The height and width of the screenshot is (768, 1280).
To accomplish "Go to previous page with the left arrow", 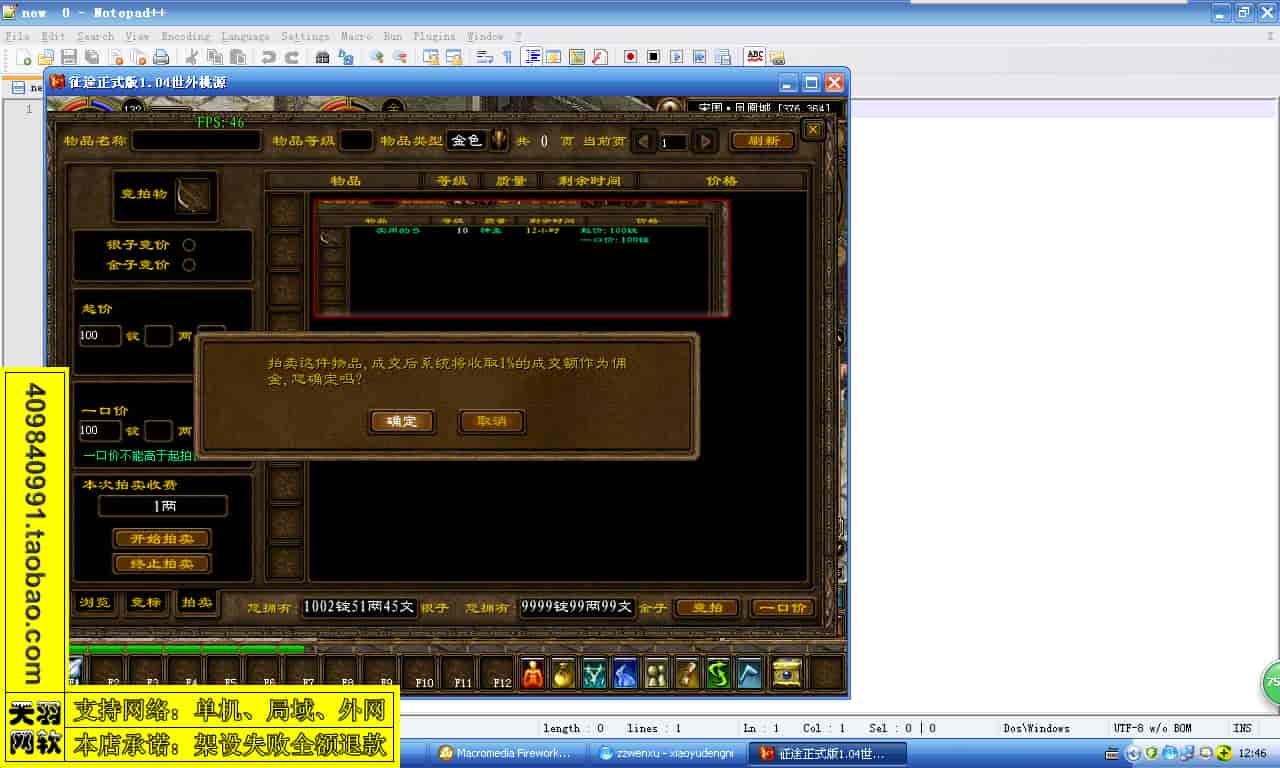I will [x=644, y=142].
